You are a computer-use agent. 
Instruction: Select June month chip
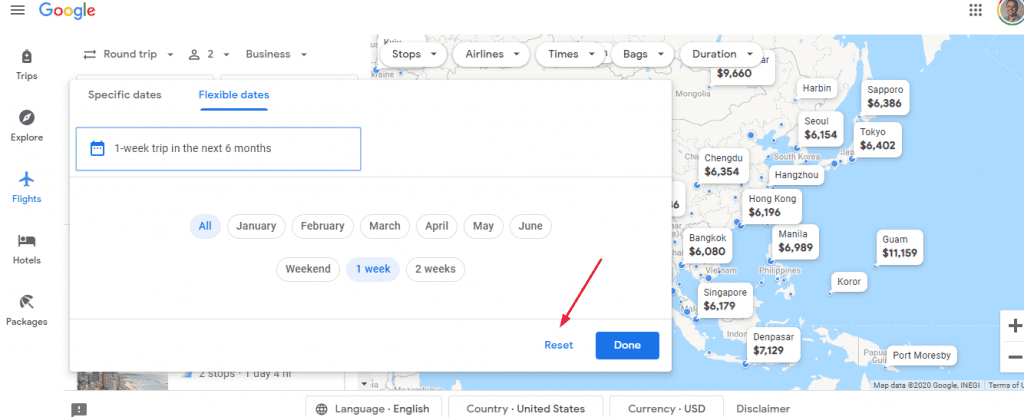tap(530, 226)
